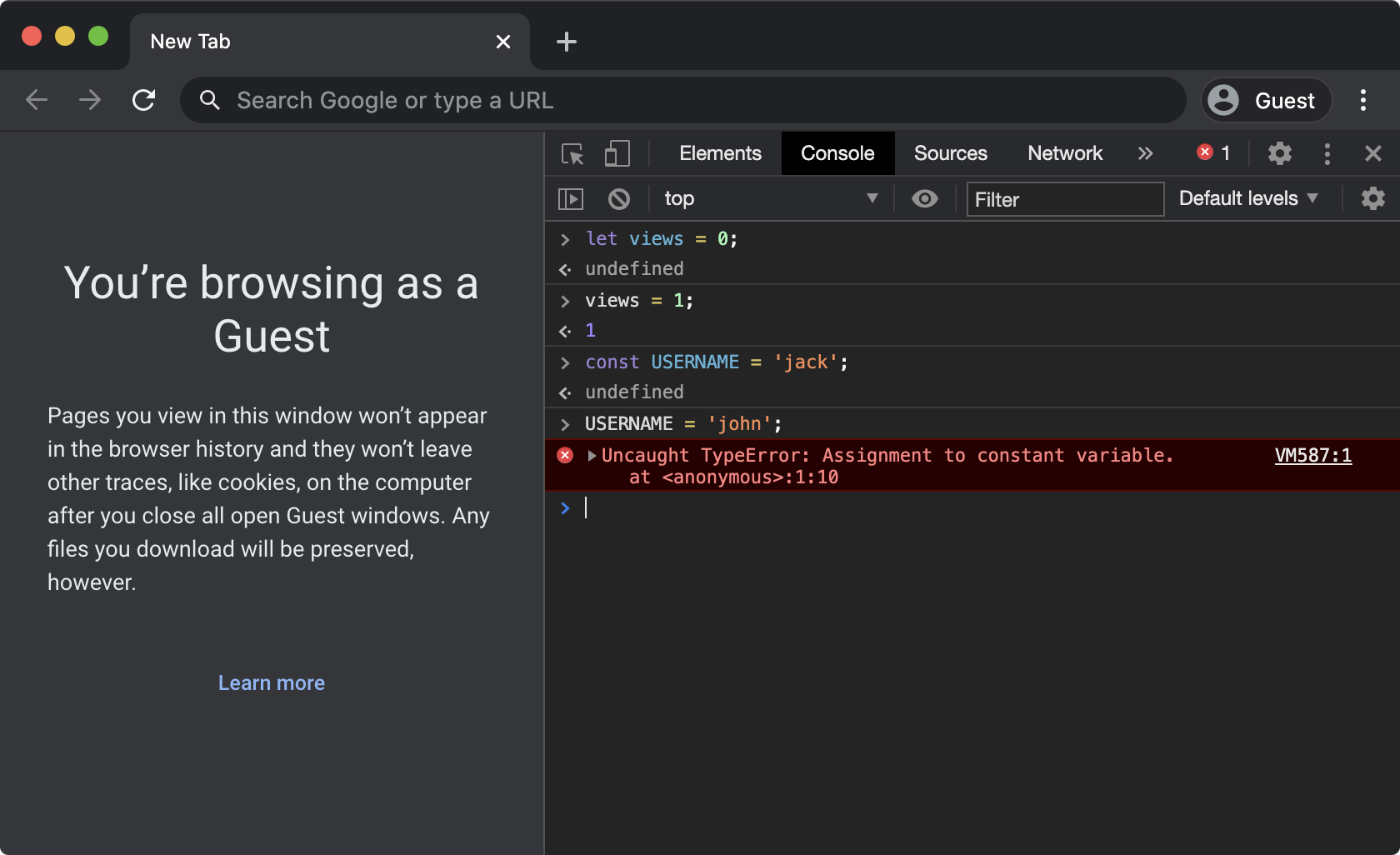This screenshot has width=1400, height=855.
Task: Click the macOS yellow minimize button
Action: (65, 36)
